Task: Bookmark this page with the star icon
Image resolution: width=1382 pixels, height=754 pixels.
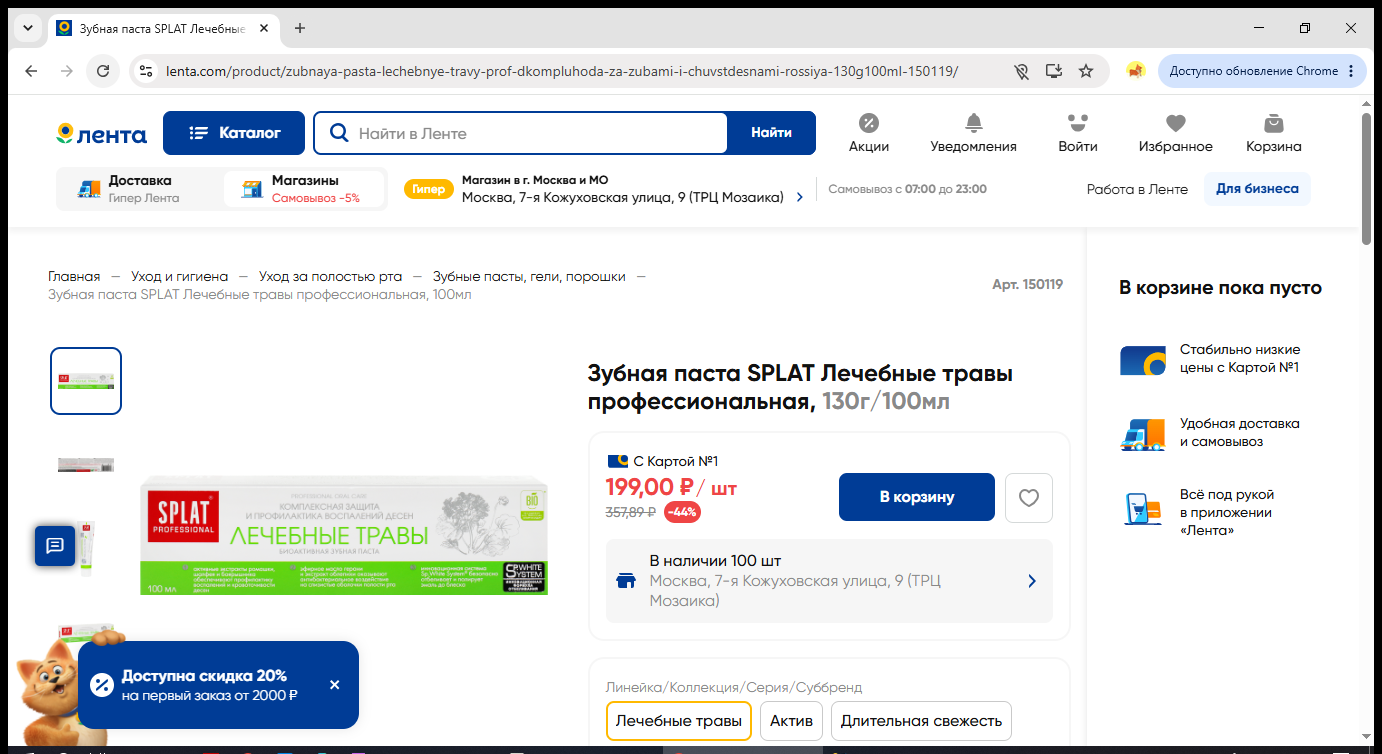Action: tap(1086, 71)
